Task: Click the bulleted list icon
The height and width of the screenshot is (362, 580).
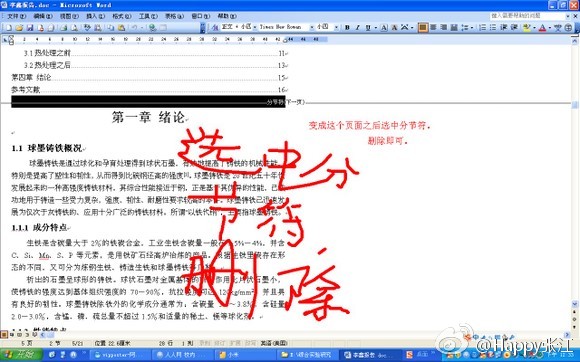Action: 493,27
